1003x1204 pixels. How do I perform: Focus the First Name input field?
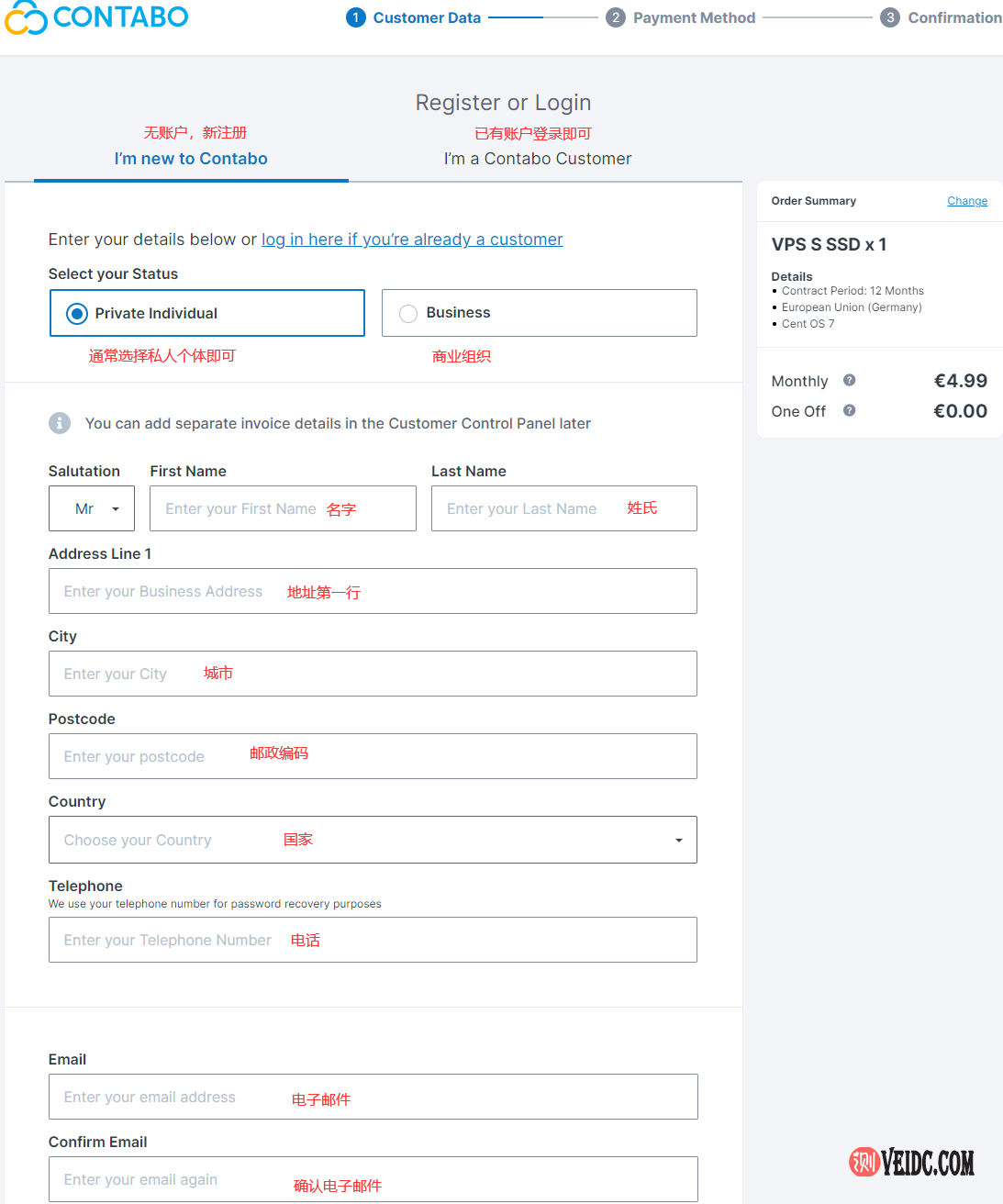[x=283, y=508]
